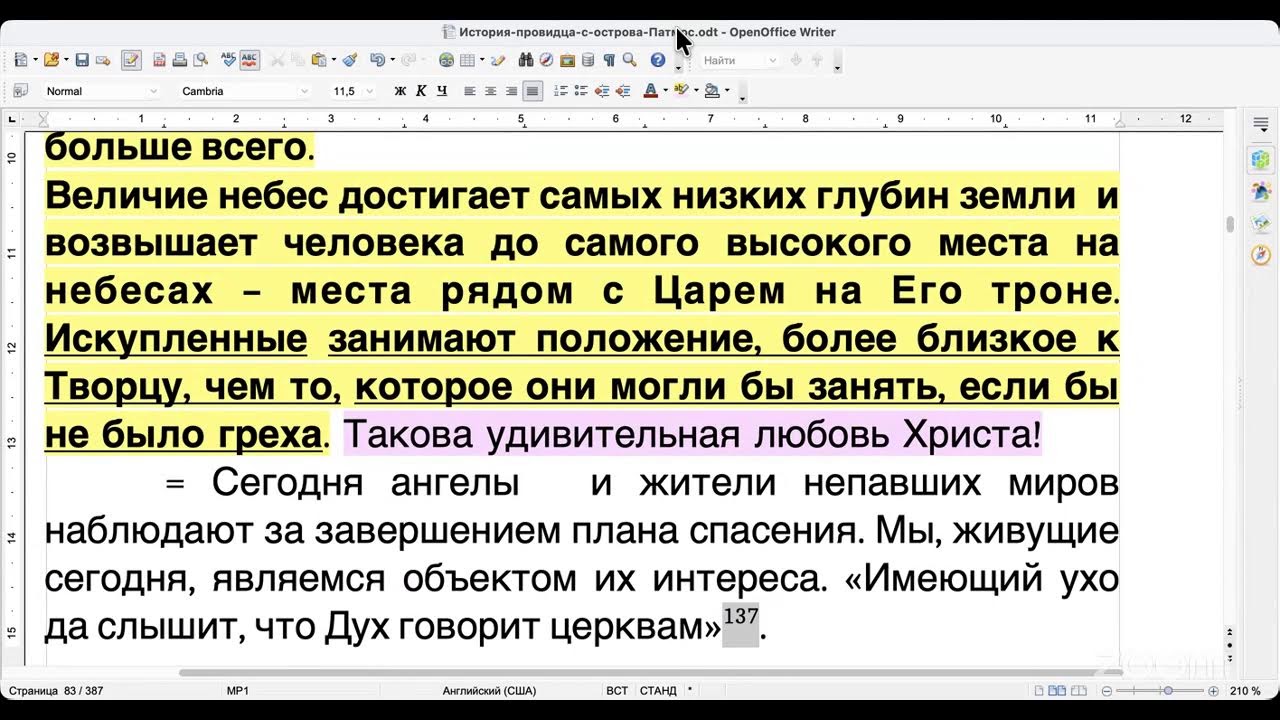
Task: Click page number Страница 83 / 387
Action: point(56,691)
